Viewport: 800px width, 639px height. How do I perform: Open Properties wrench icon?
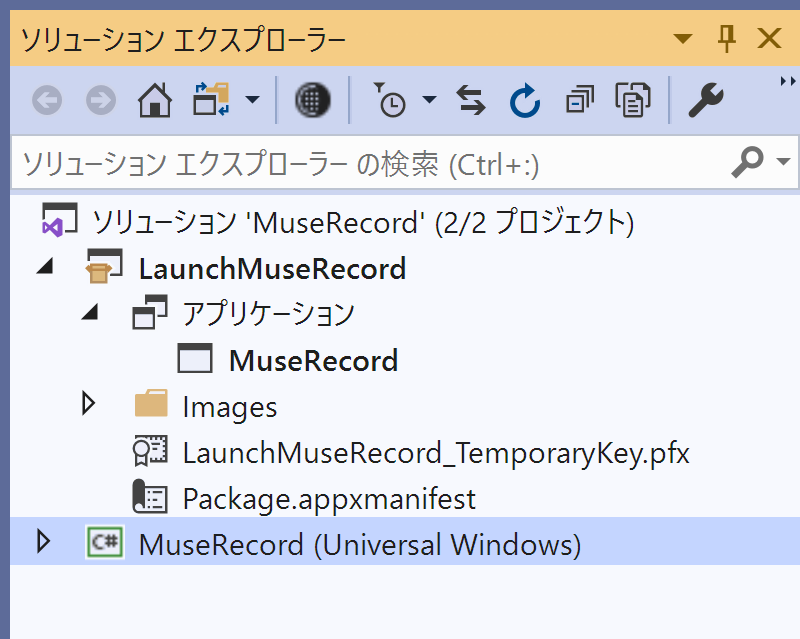pyautogui.click(x=706, y=100)
